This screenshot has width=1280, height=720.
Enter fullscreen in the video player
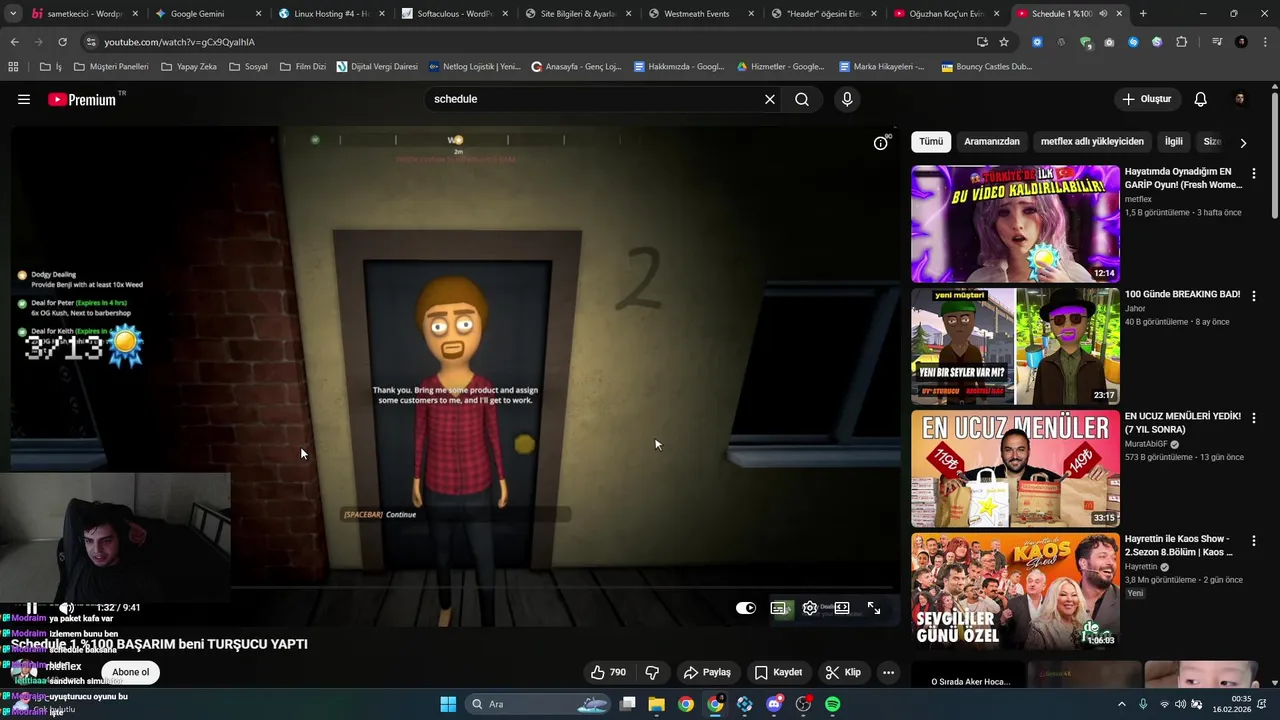[x=874, y=608]
